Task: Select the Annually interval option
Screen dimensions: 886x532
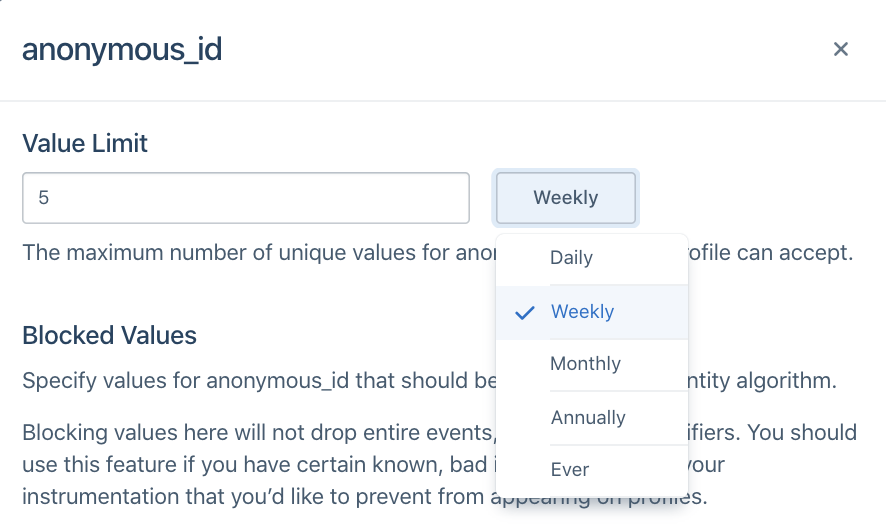Action: [588, 418]
